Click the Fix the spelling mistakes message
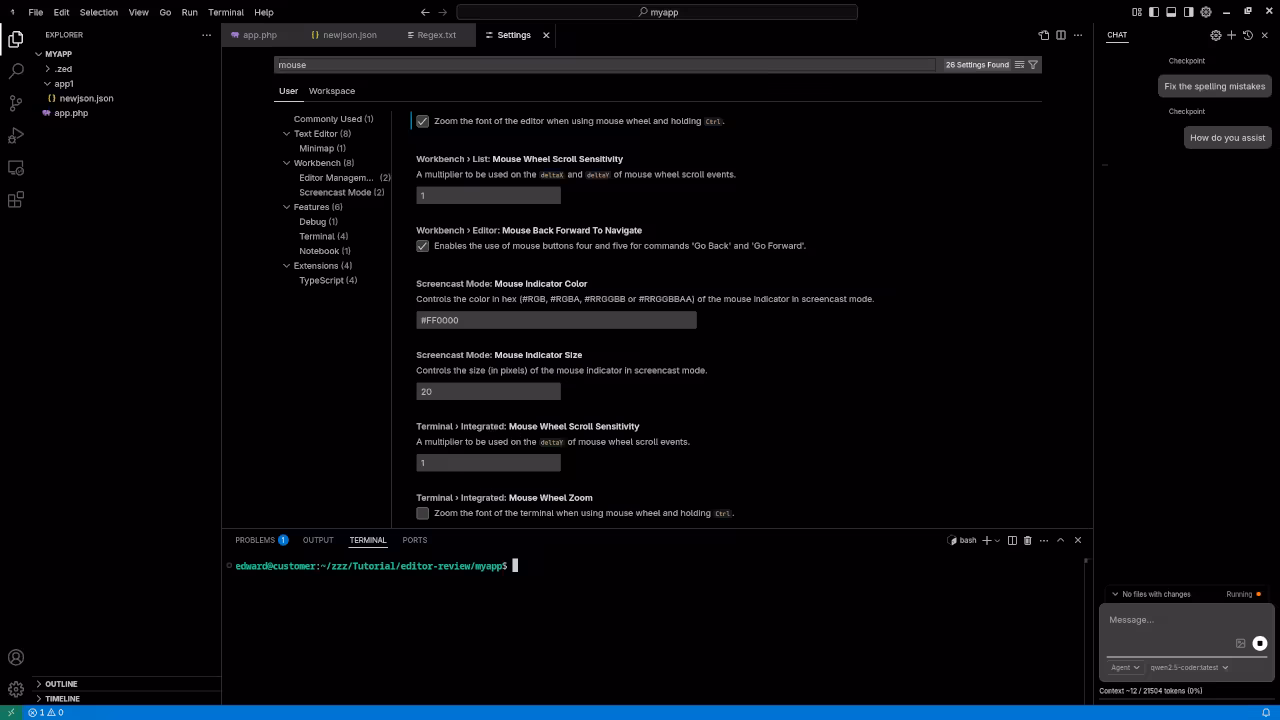 click(x=1214, y=86)
